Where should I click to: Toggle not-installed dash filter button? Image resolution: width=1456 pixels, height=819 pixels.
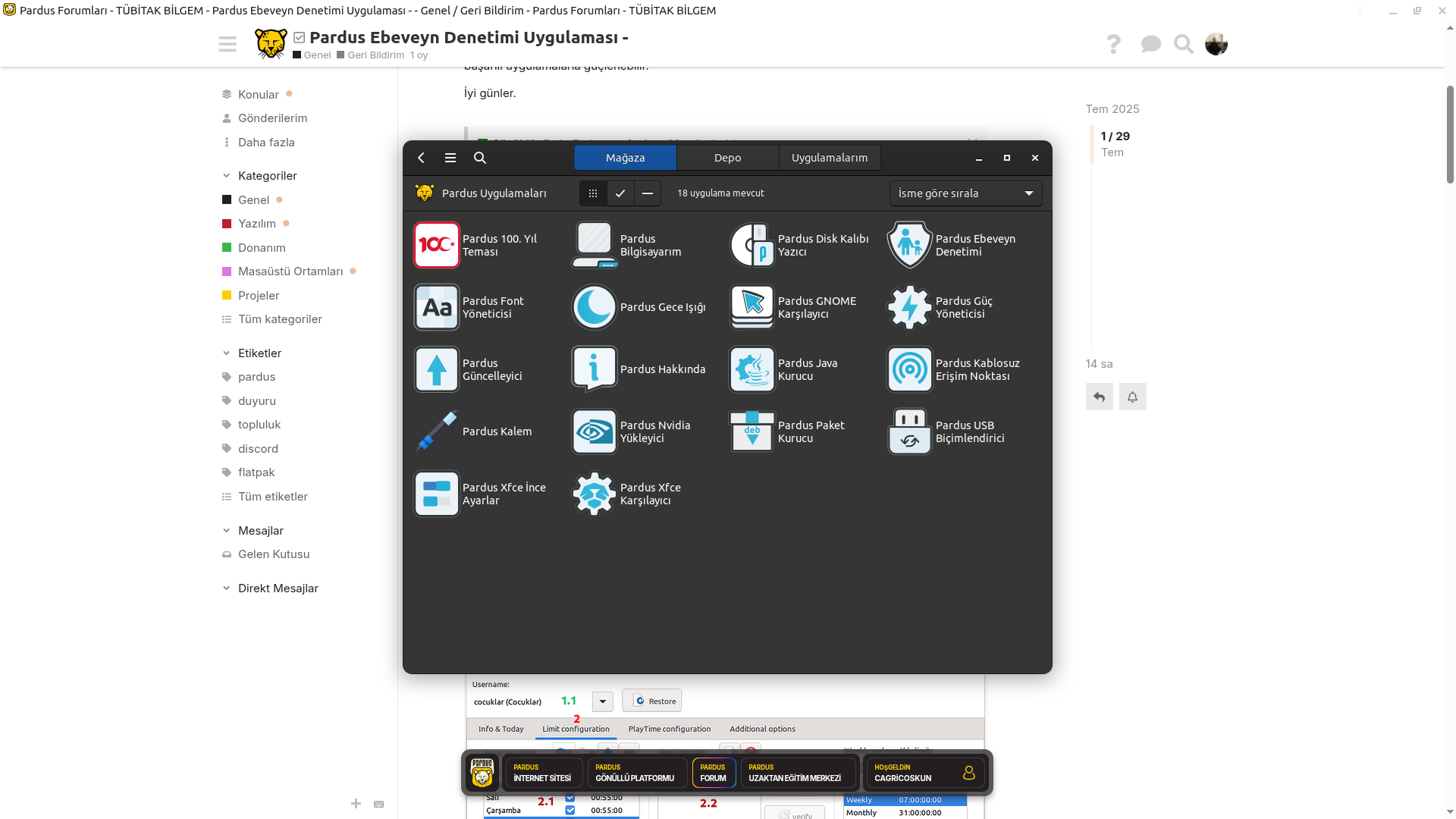click(x=648, y=193)
